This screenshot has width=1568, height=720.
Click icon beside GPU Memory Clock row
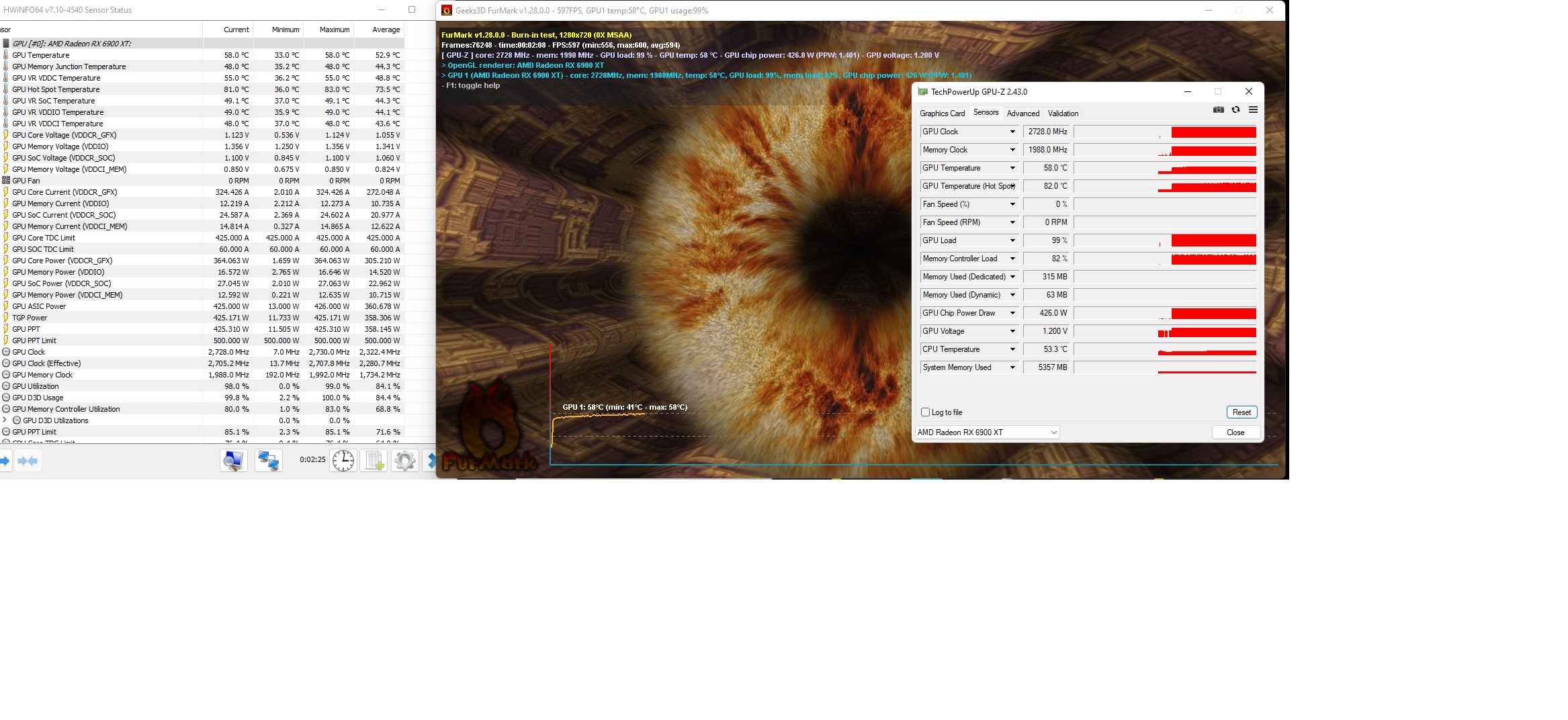click(6, 375)
